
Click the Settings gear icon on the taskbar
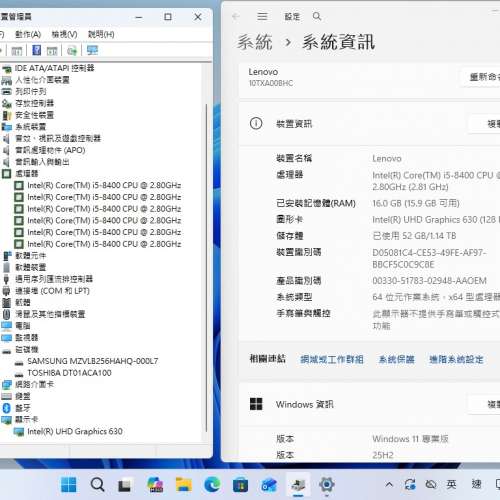327,485
